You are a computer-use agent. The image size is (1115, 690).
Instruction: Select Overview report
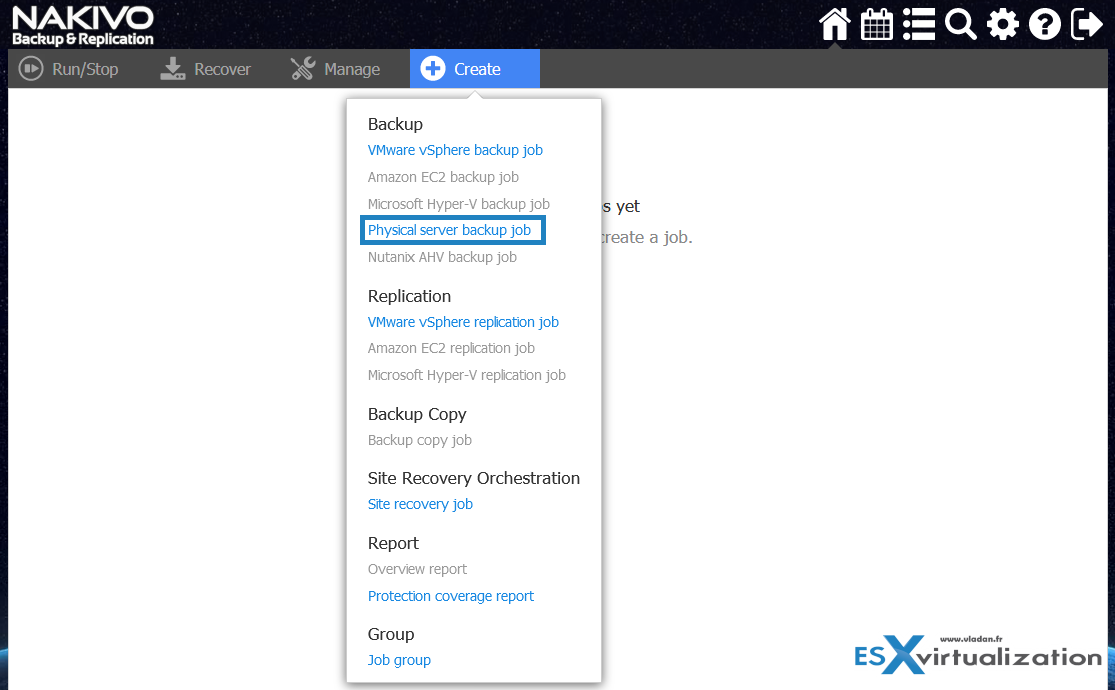(417, 569)
